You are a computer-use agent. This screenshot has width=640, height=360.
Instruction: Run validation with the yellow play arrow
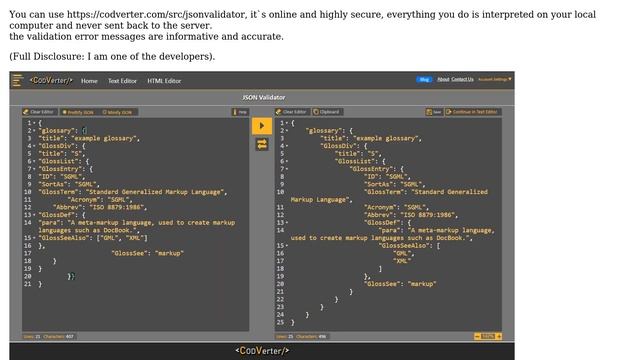point(262,126)
